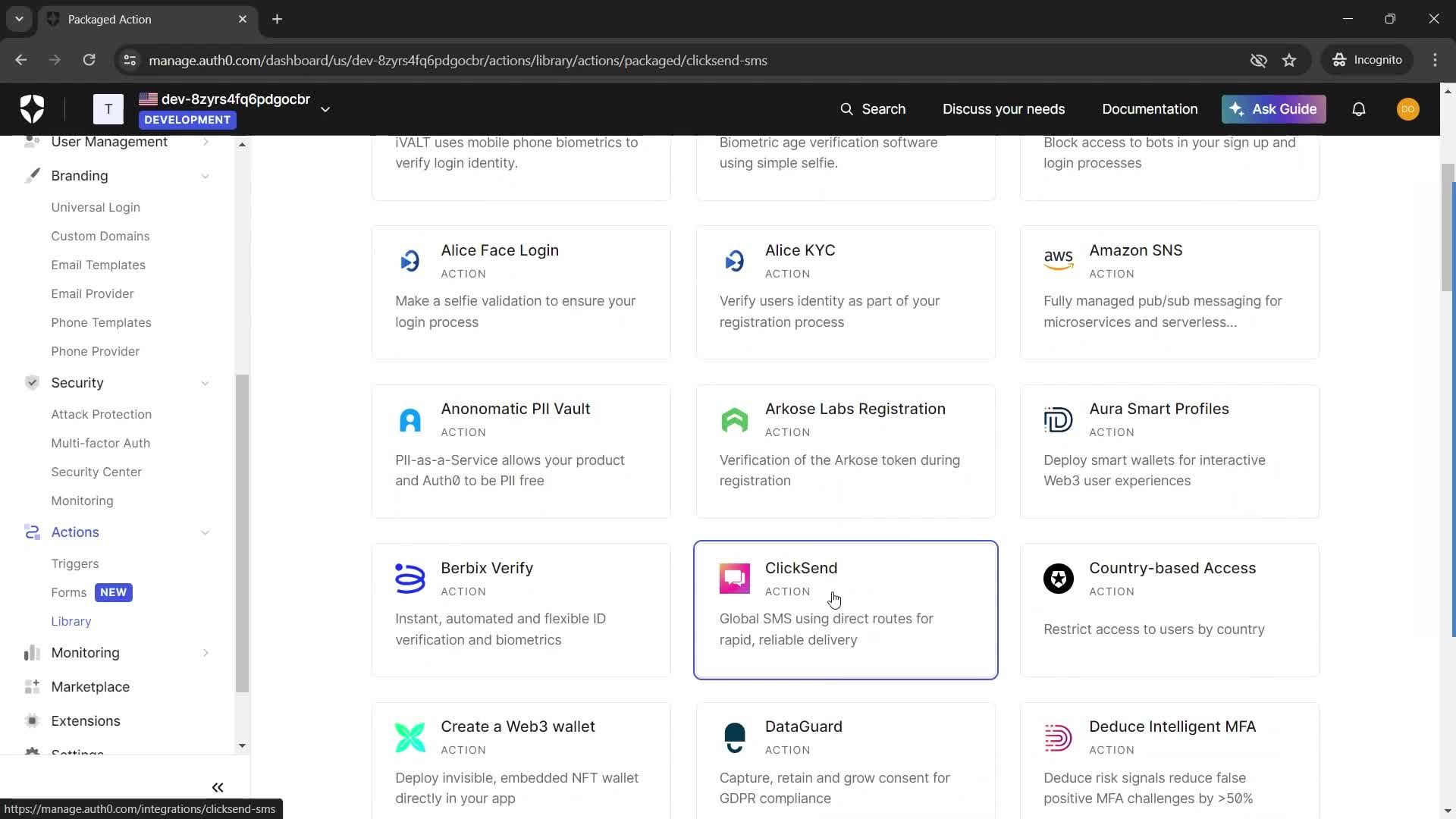Open Forms NEW item

[91, 592]
